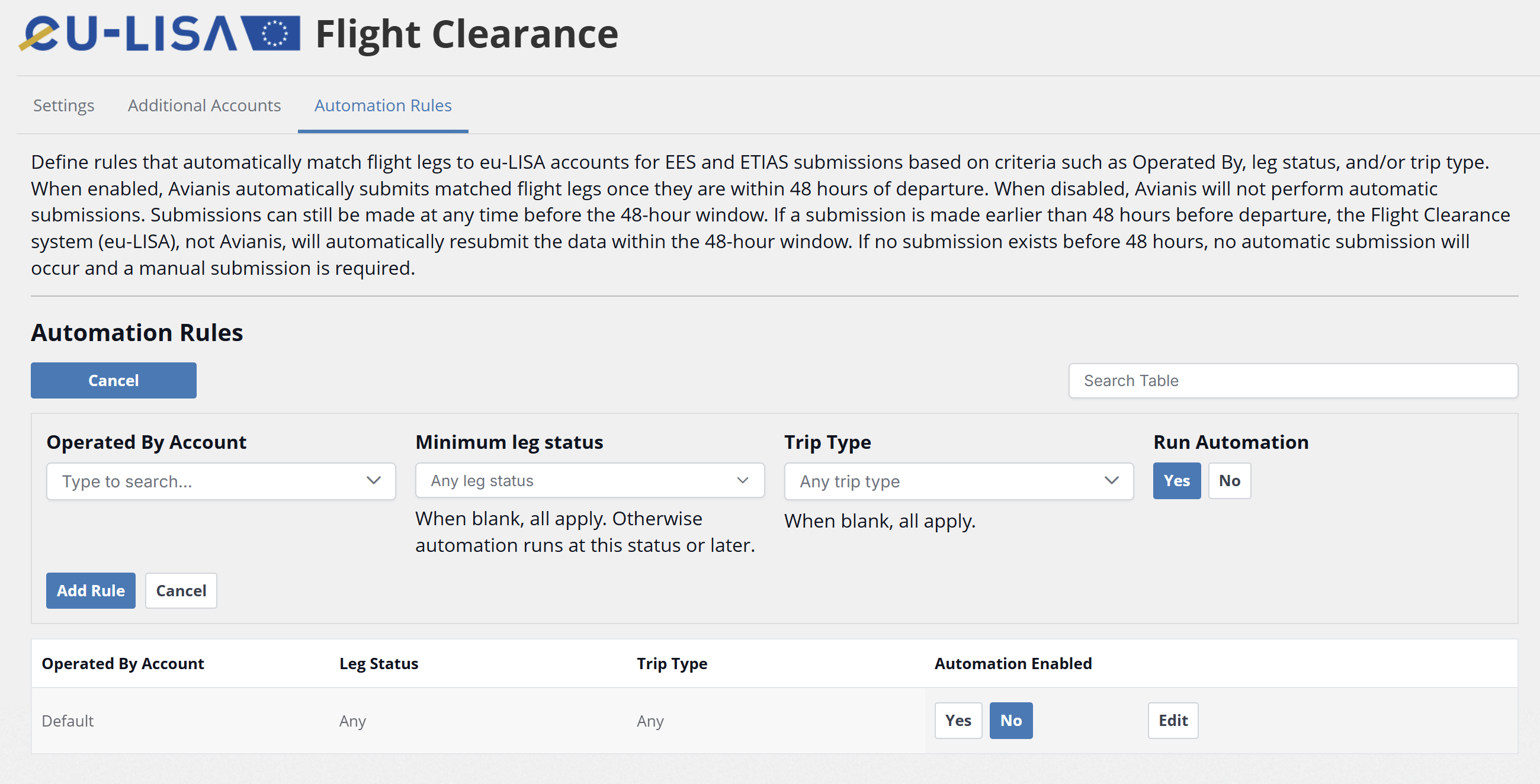Click the white Cancel button beside Add Rule

(181, 590)
